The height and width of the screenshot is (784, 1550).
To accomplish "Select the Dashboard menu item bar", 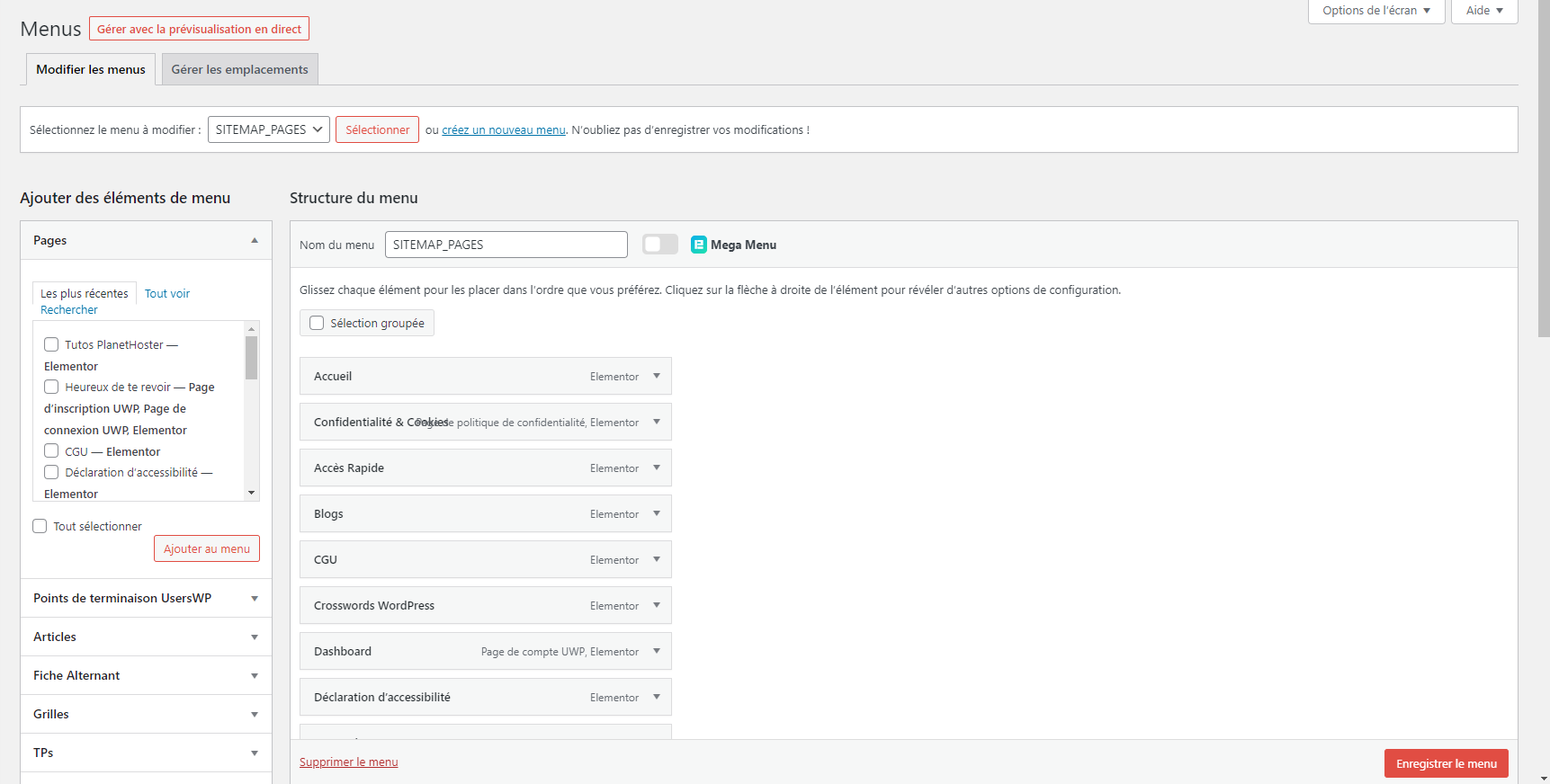I will pyautogui.click(x=486, y=651).
